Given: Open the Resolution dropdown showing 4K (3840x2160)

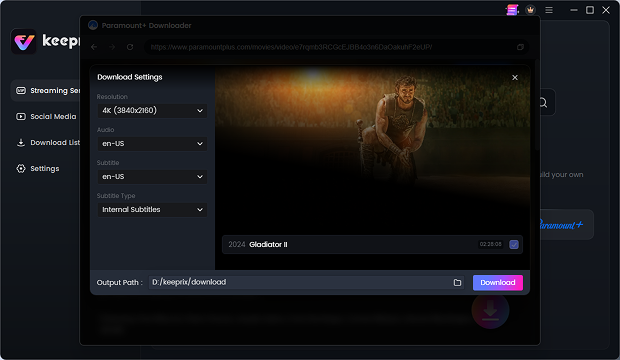Looking at the screenshot, I should point(152,111).
